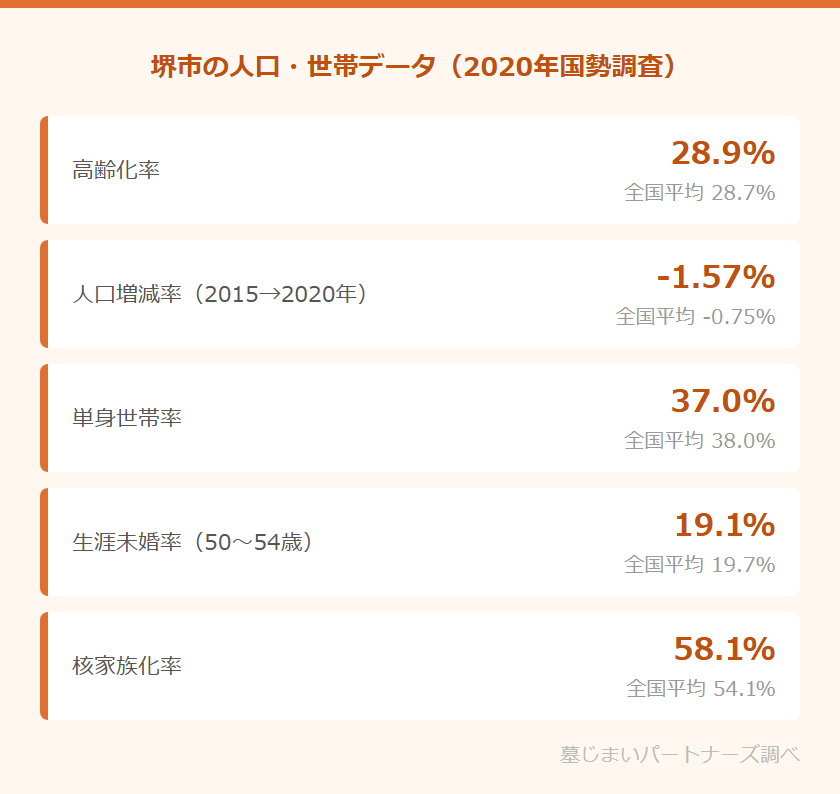Click the -1.57% population change value
Viewport: 840px width, 794px height.
(x=715, y=277)
